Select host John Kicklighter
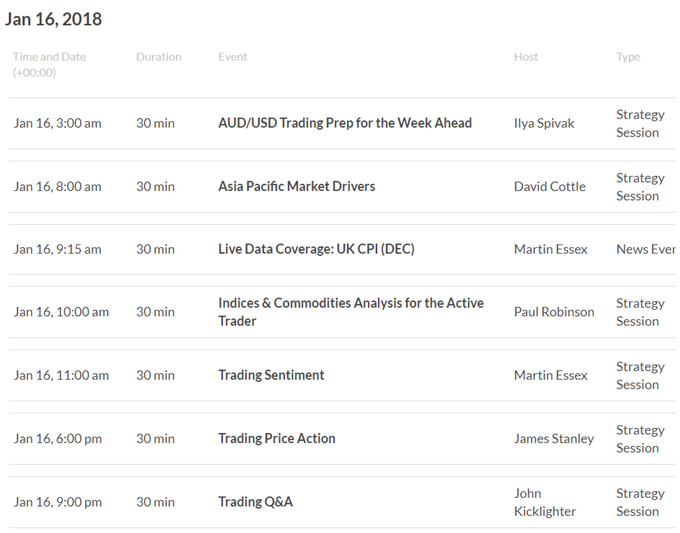The width and height of the screenshot is (680, 533). point(545,502)
